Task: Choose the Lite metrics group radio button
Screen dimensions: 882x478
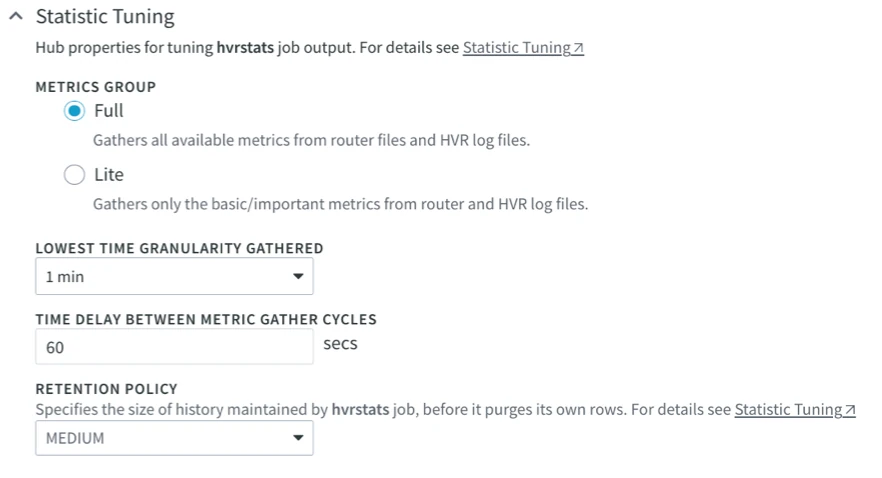Action: (x=75, y=175)
